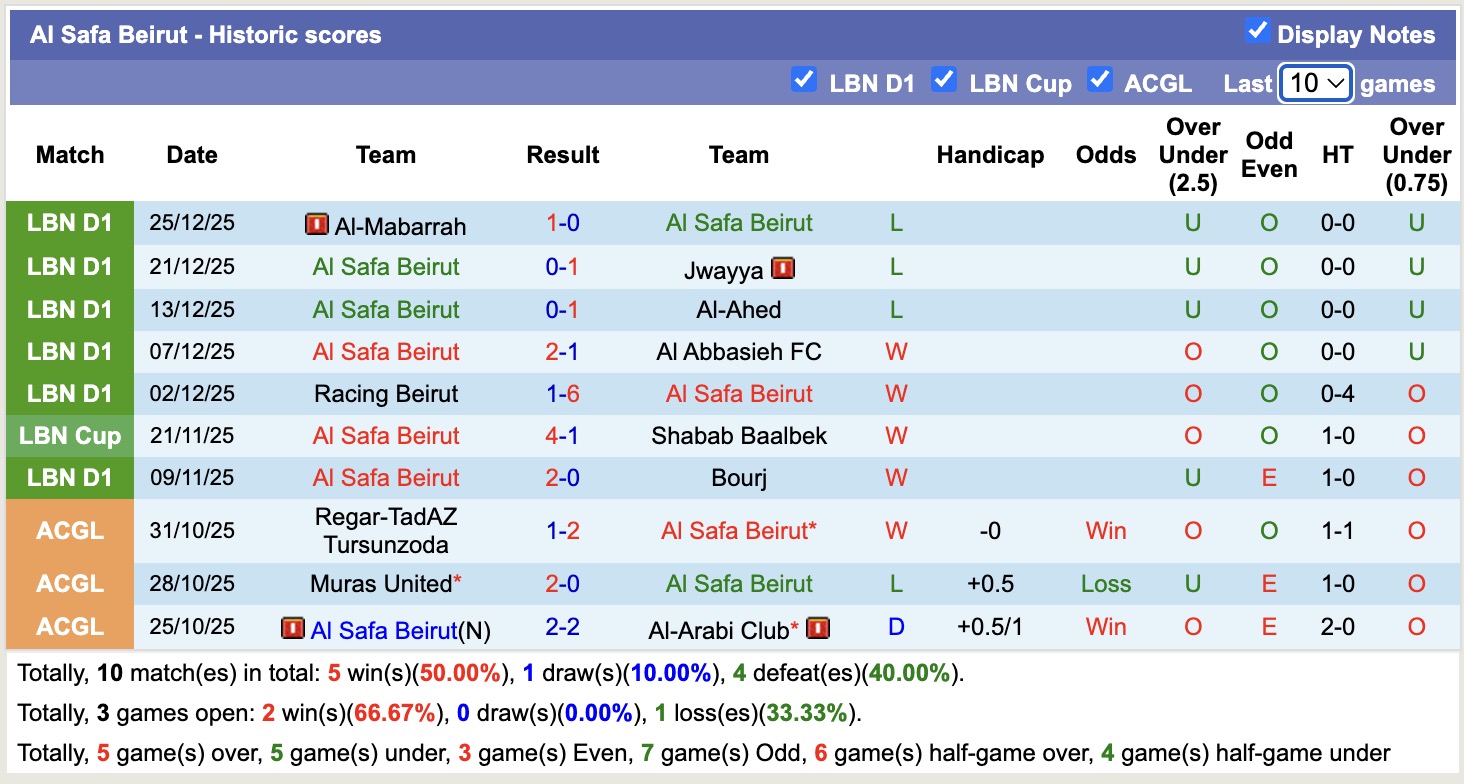Toggle the Display Notes checkbox
1464x784 pixels.
click(x=1257, y=32)
